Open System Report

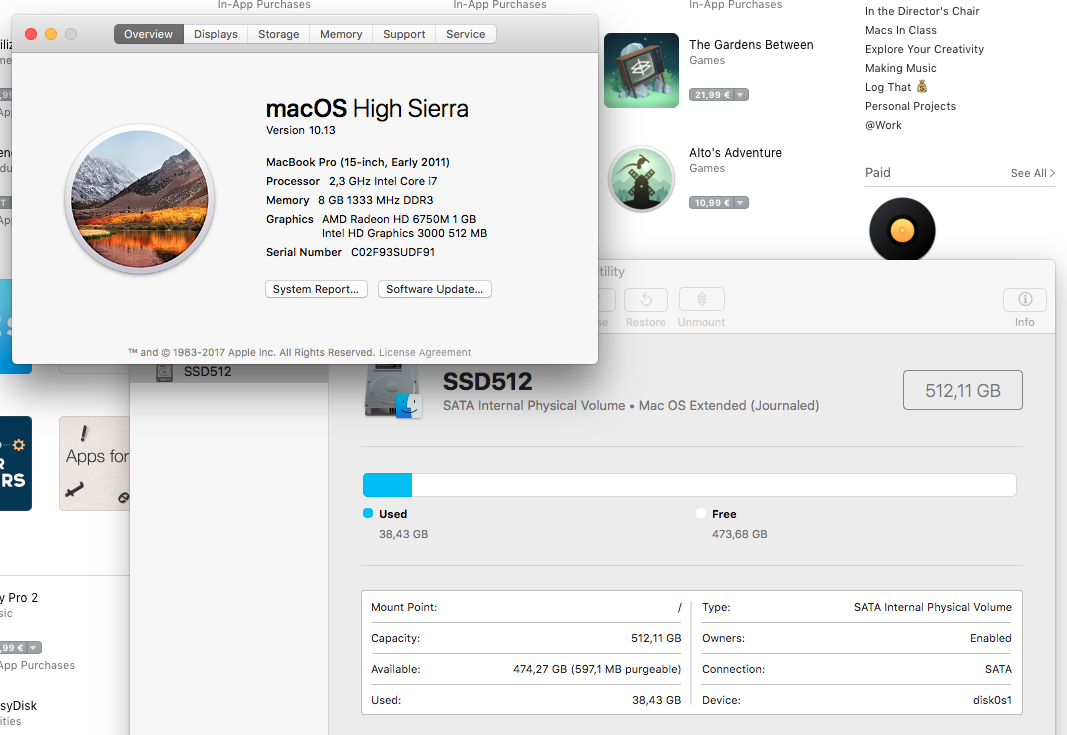[x=316, y=289]
